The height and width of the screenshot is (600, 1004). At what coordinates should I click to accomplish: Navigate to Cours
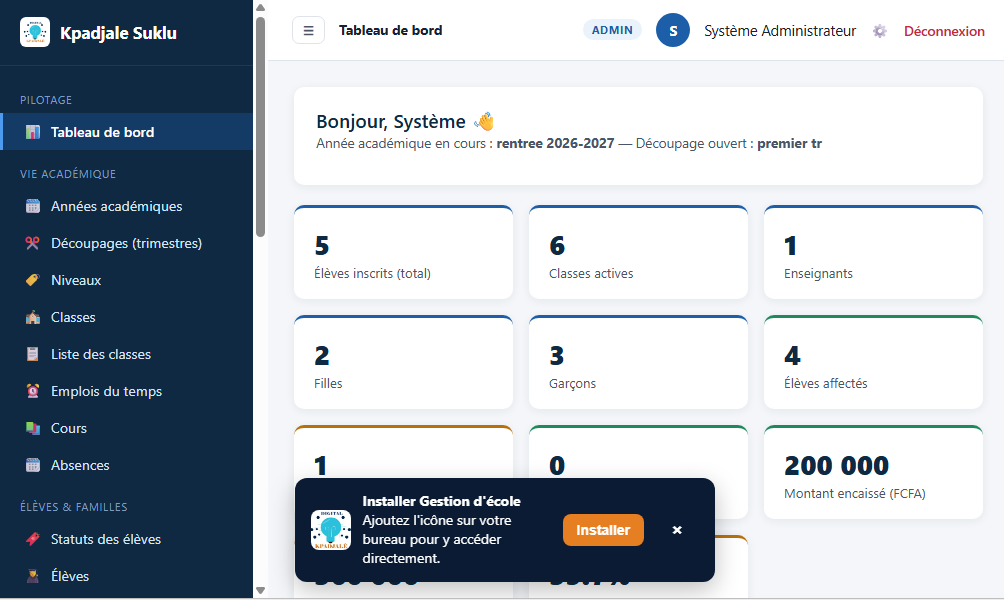(128, 428)
